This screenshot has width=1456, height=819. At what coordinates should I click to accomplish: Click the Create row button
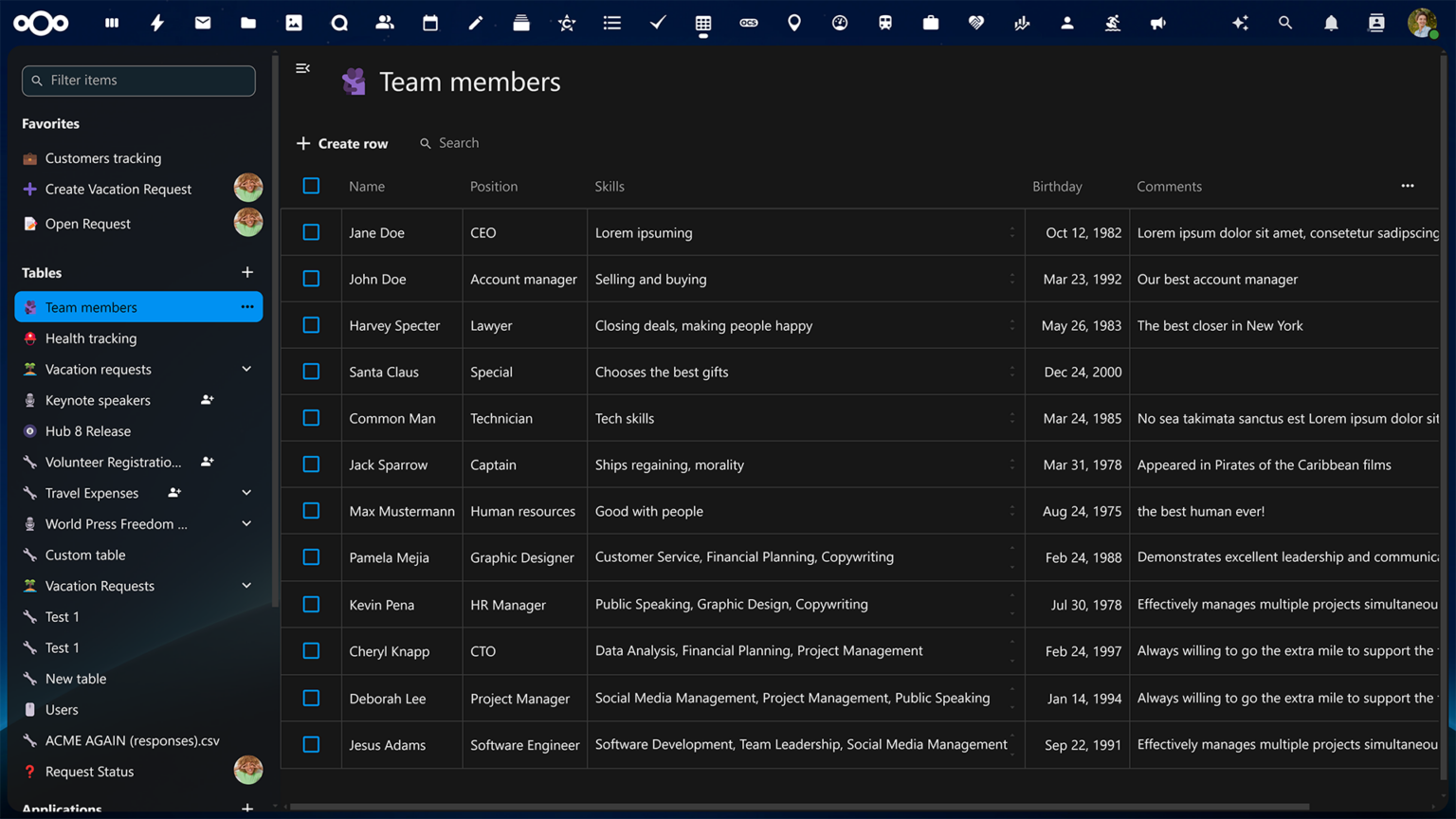342,143
